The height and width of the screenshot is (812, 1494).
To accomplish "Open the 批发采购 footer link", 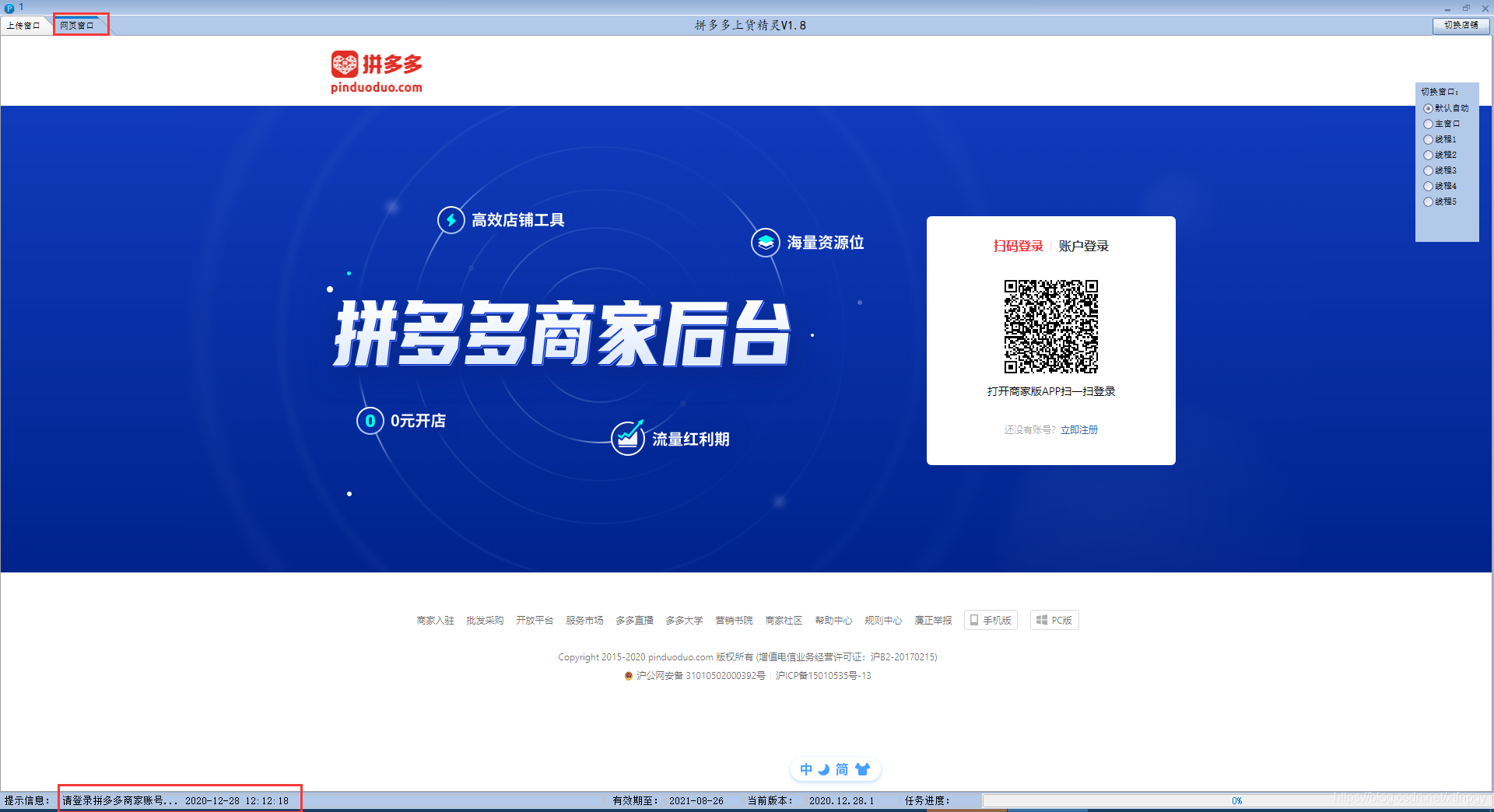I will tap(485, 621).
